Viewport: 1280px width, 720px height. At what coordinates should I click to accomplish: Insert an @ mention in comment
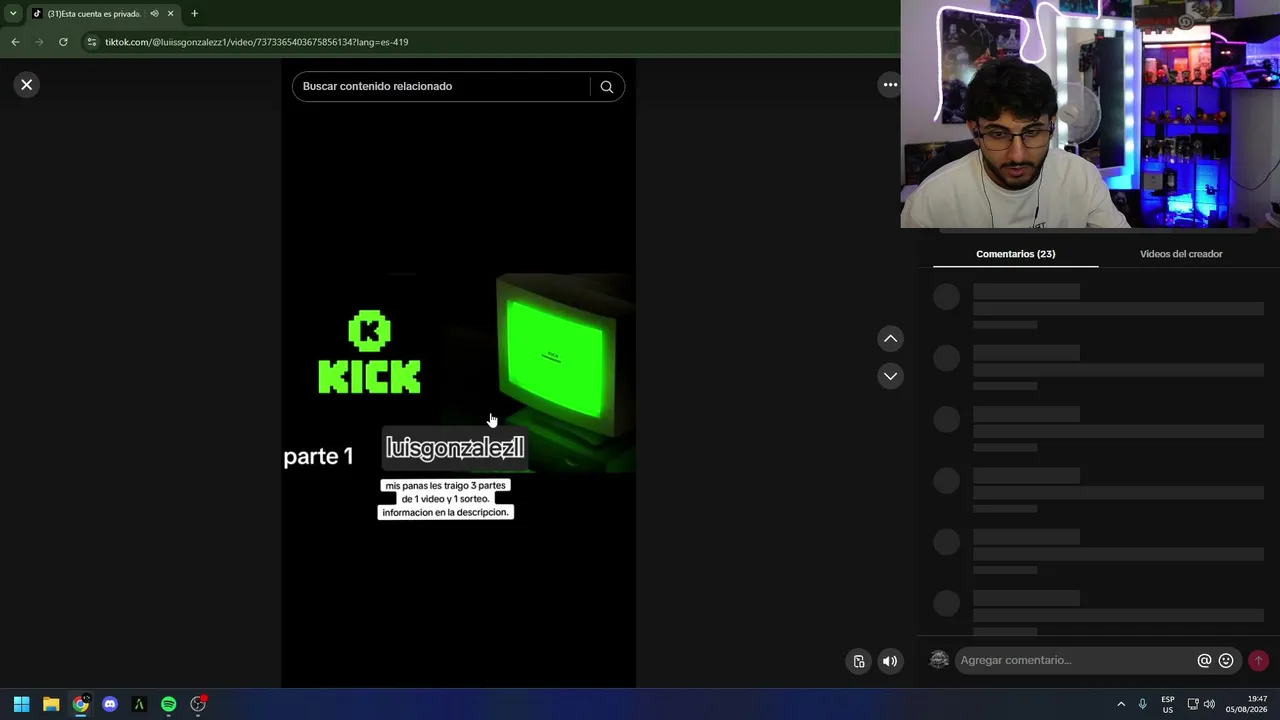pos(1204,661)
